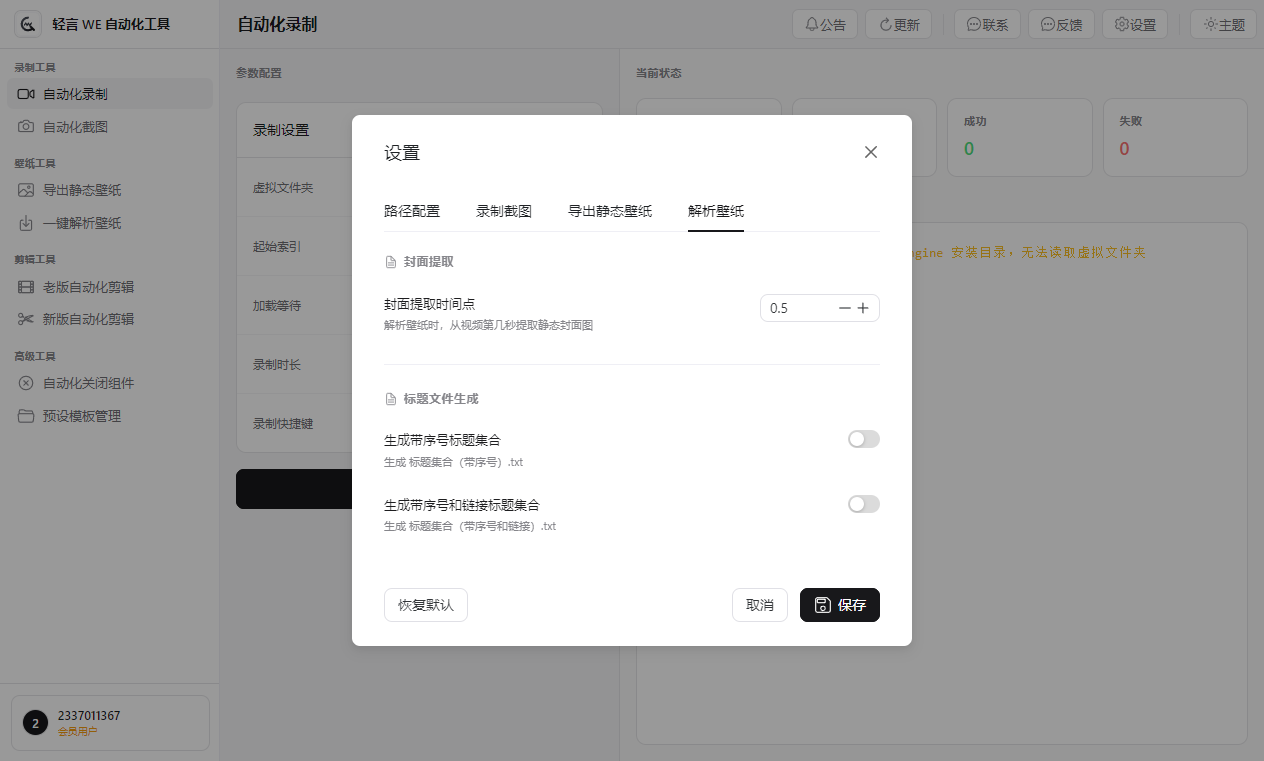Screen dimensions: 1264x761
Task: Switch to the 录制截图 tab
Action: (x=504, y=211)
